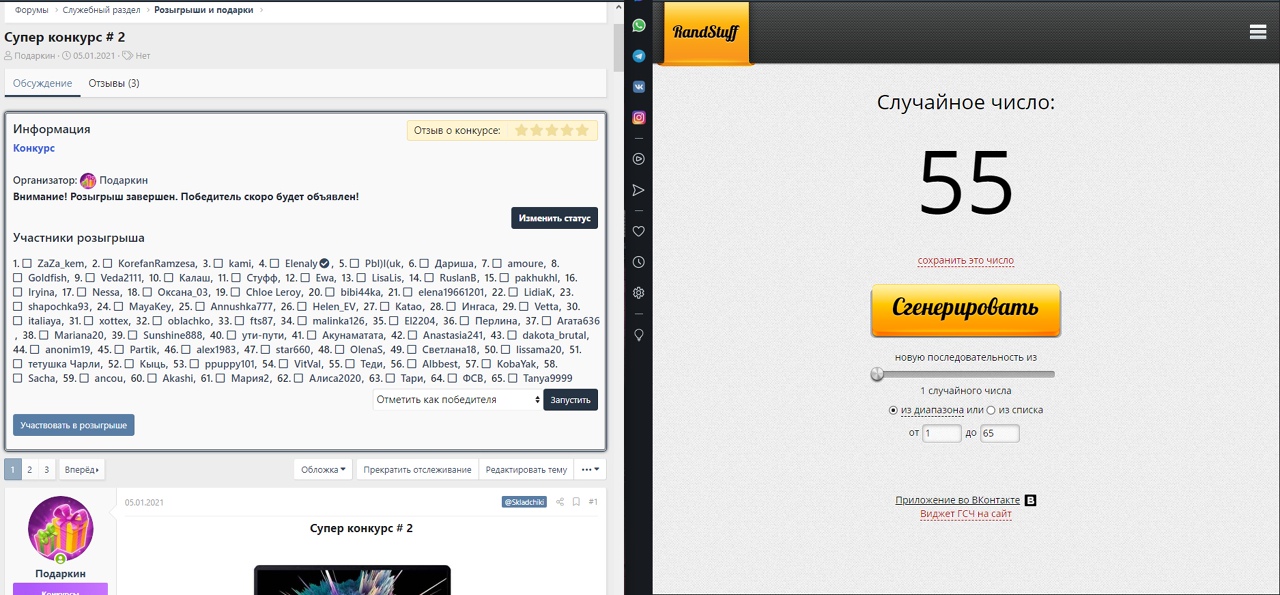The width and height of the screenshot is (1280, 595).
Task: Bookmark post #1 using the bookmark icon
Action: pos(577,502)
